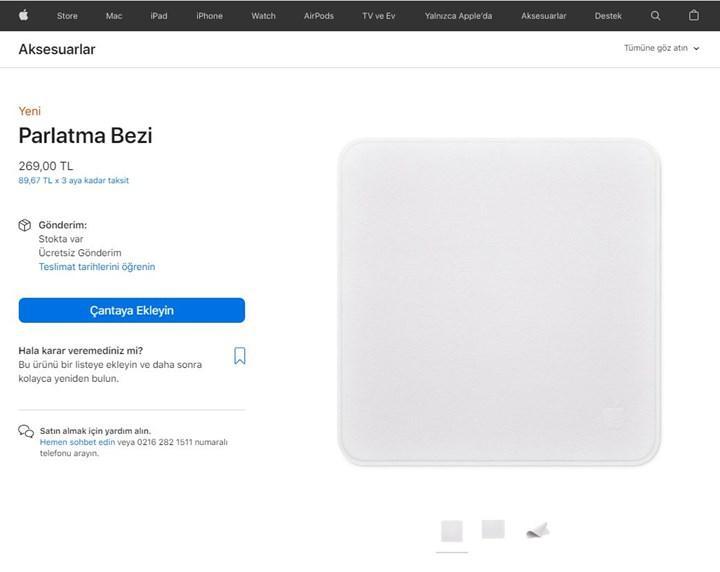Select the folded cloth thumbnail

coord(538,530)
